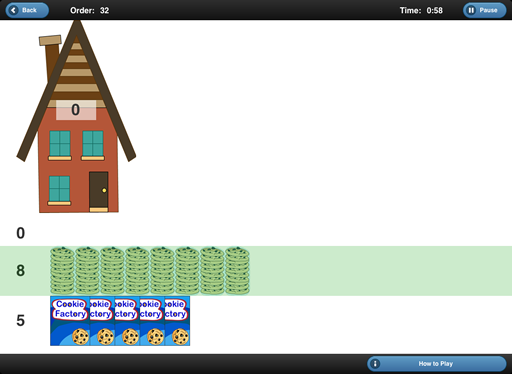Go back with the Back button
The width and height of the screenshot is (512, 374).
27,10
